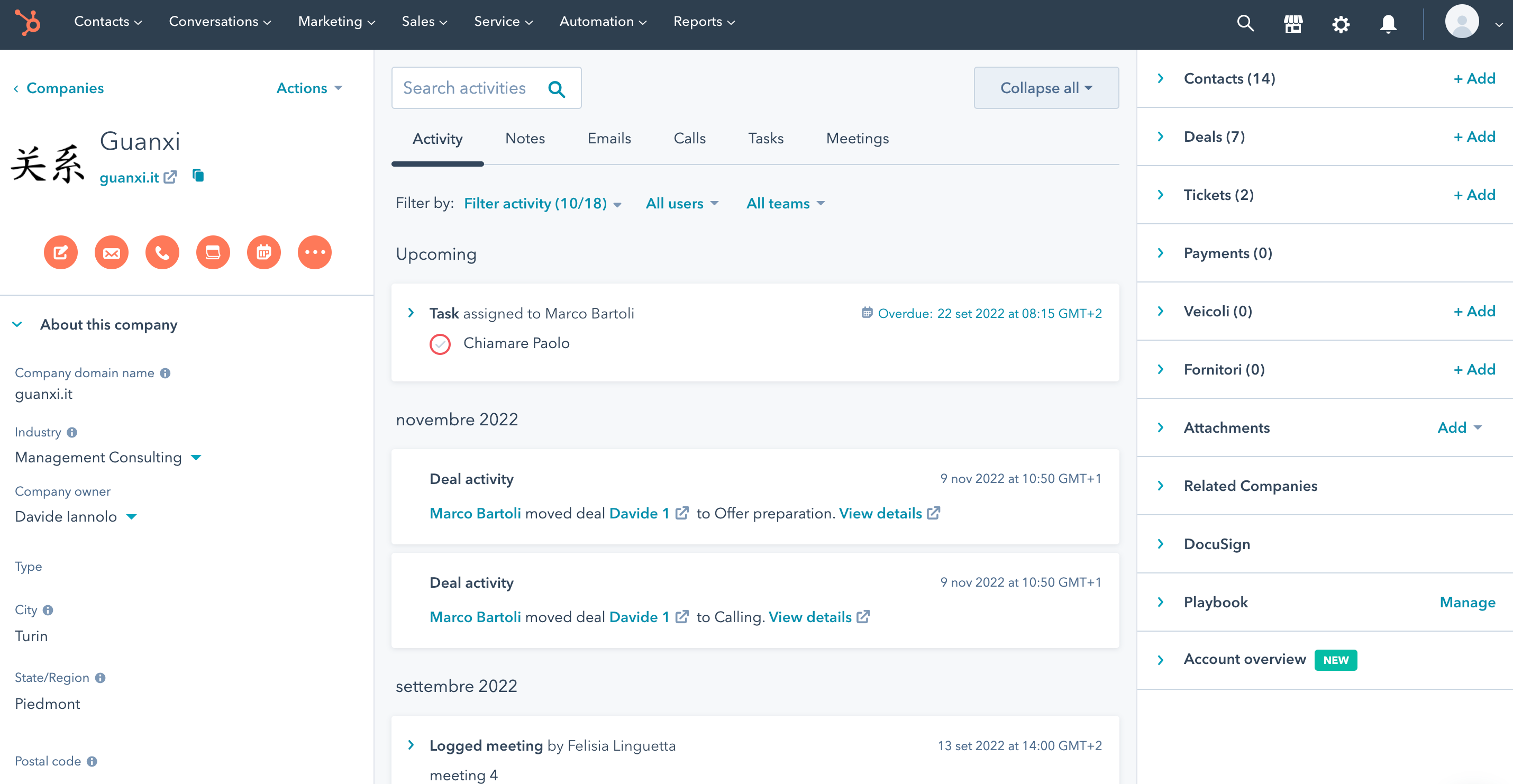1513x784 pixels.
Task: Create a note with the note icon
Action: [x=60, y=252]
